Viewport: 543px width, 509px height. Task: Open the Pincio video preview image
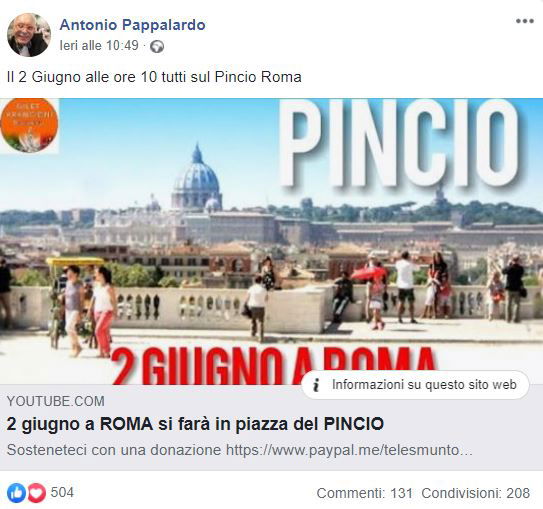(272, 241)
